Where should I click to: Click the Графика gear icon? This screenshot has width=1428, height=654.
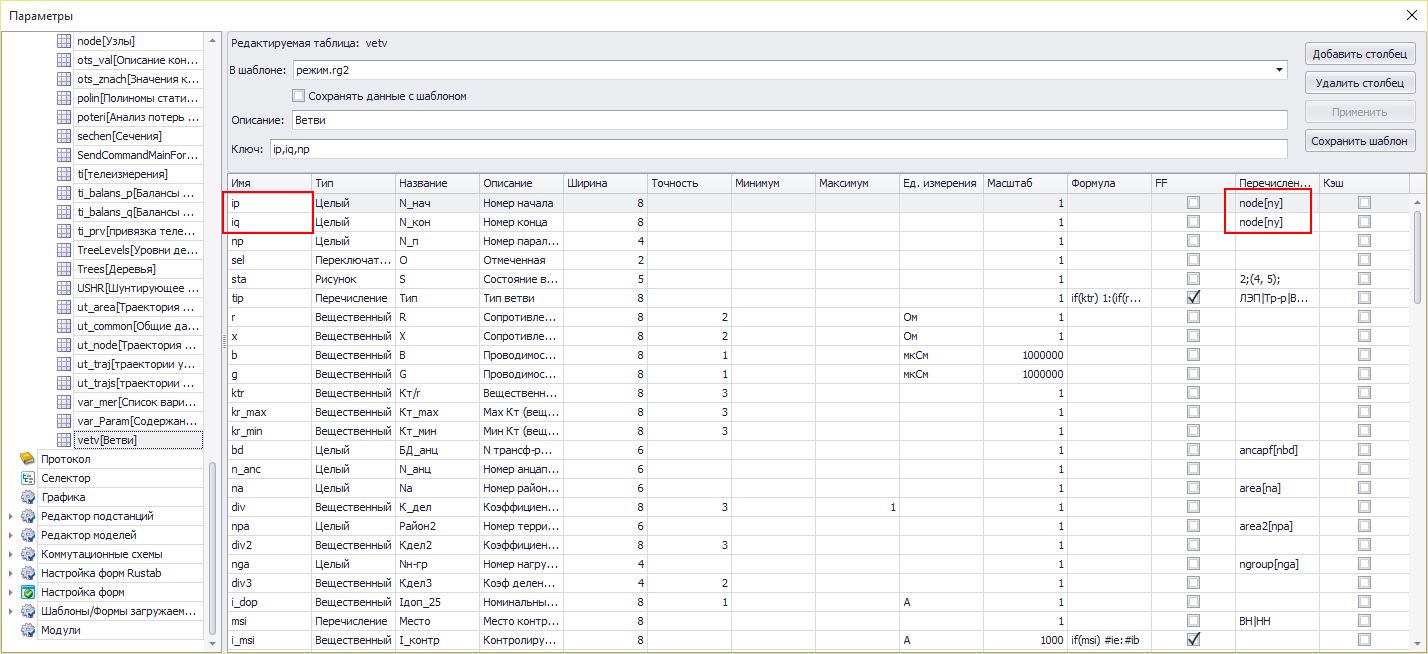28,497
